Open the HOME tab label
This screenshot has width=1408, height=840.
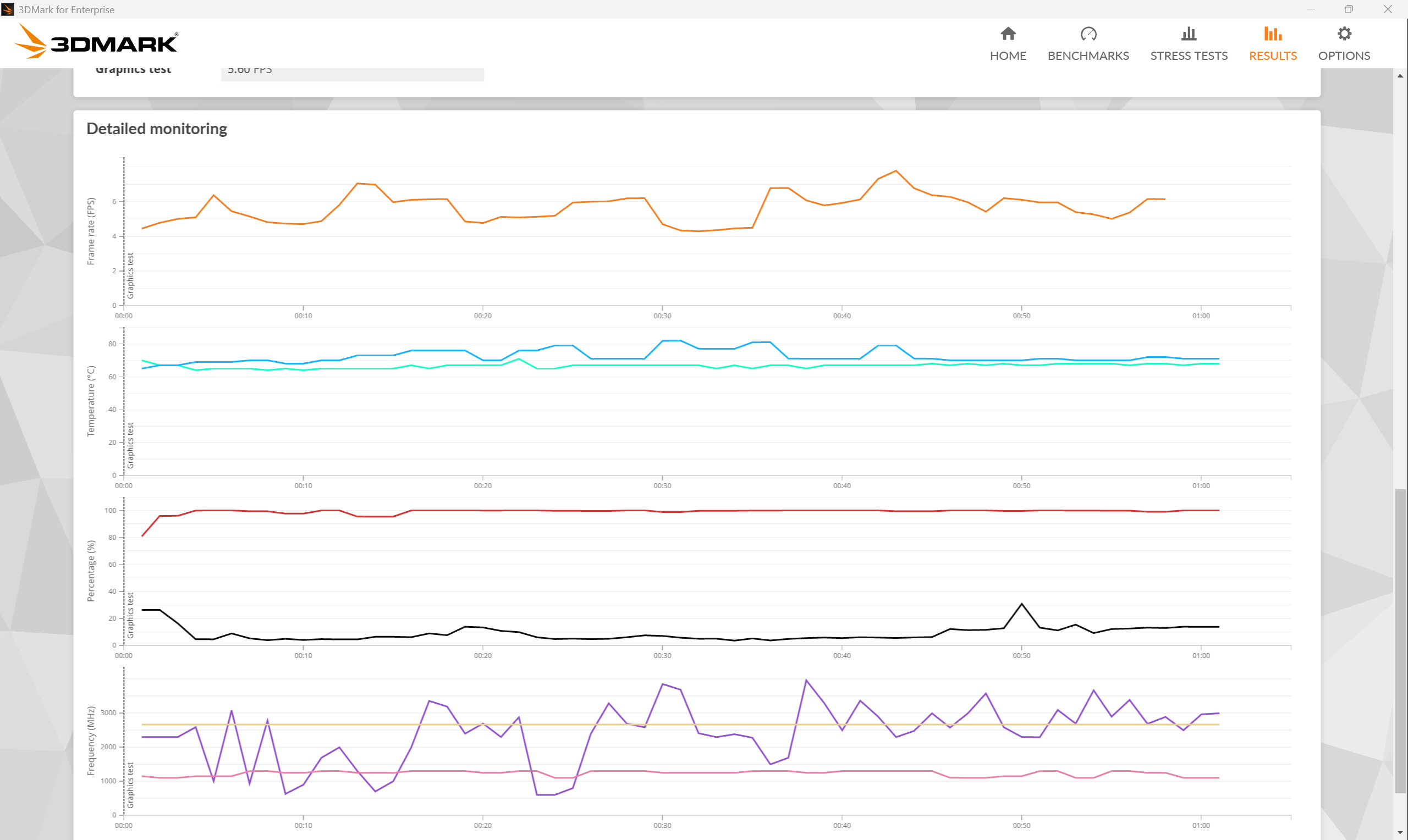pos(1008,56)
